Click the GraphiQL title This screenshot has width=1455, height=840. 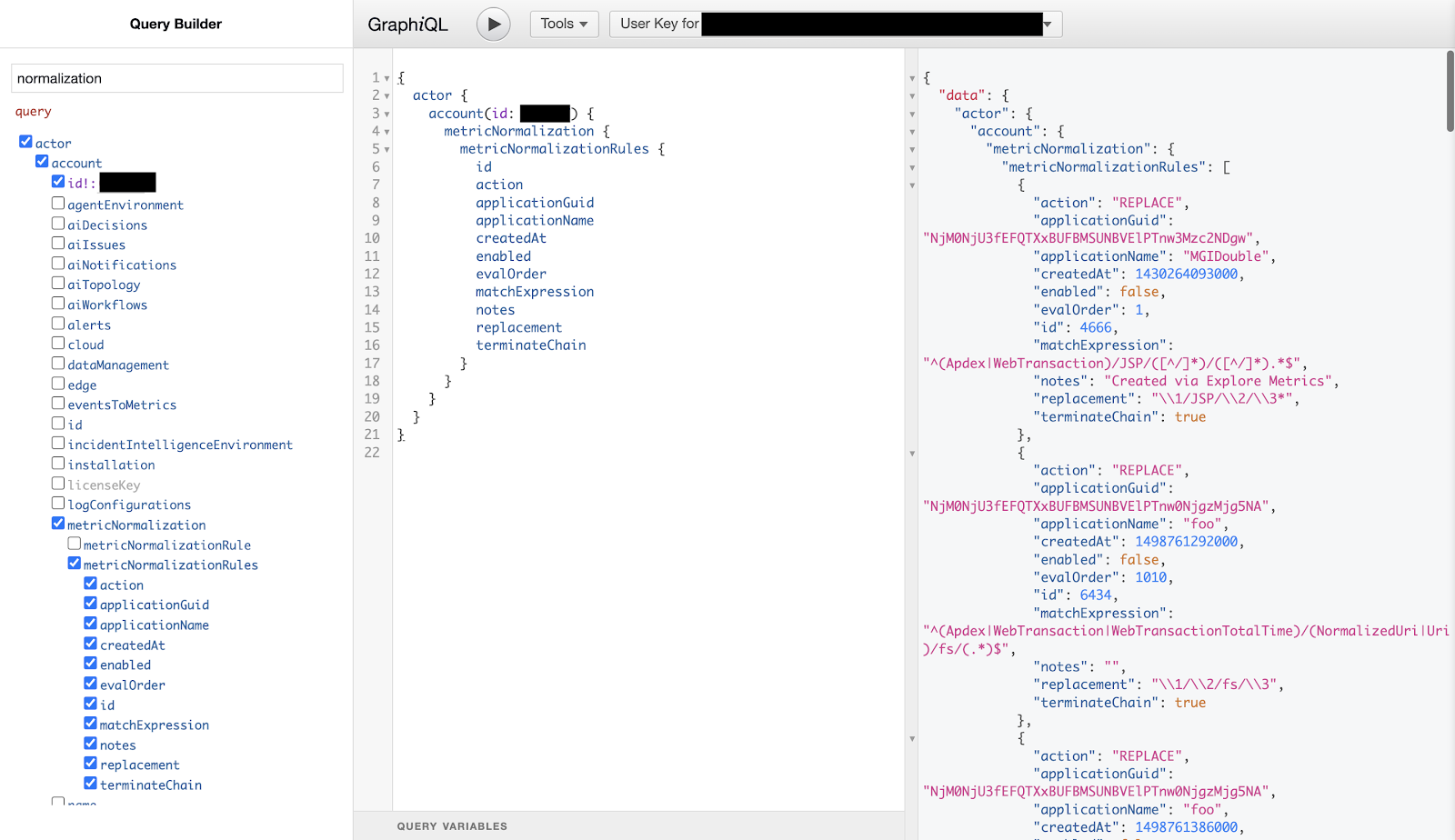[407, 25]
